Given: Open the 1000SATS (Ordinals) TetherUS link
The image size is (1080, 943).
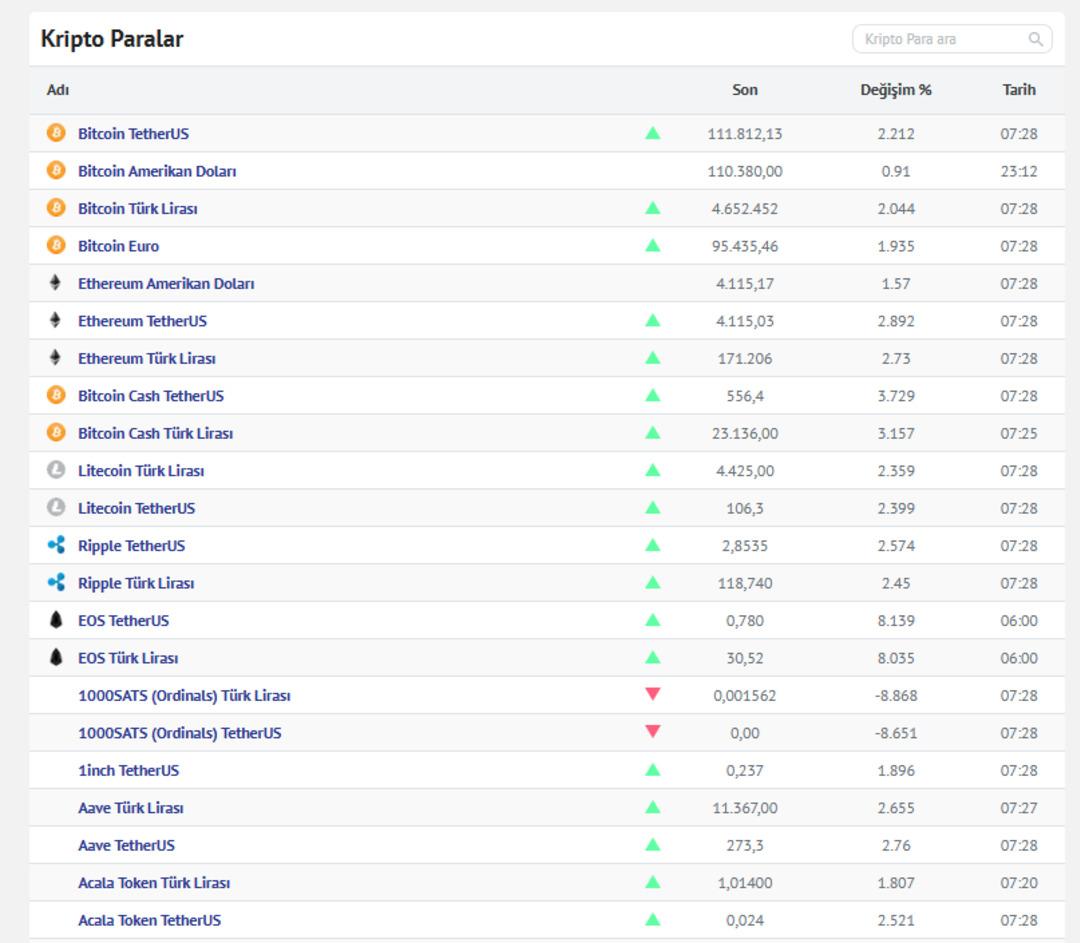Looking at the screenshot, I should 180,733.
